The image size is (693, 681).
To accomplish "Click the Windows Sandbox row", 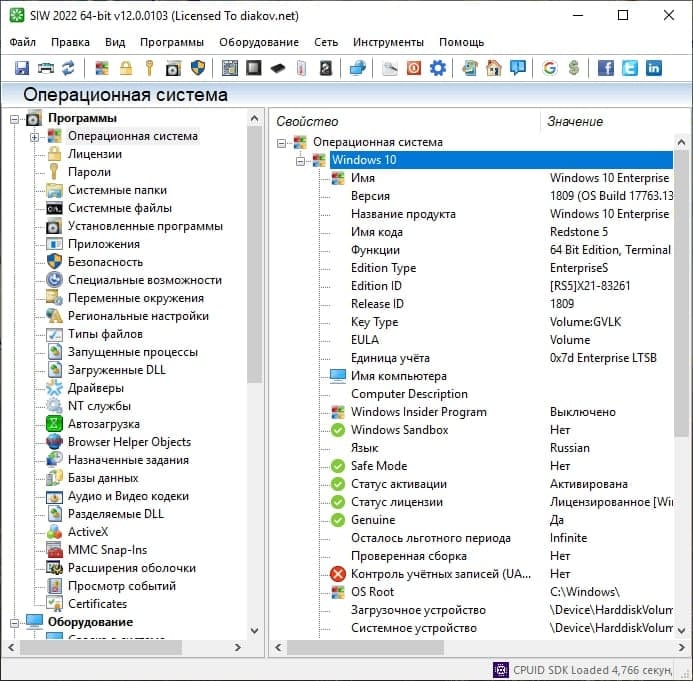I will tap(501, 430).
